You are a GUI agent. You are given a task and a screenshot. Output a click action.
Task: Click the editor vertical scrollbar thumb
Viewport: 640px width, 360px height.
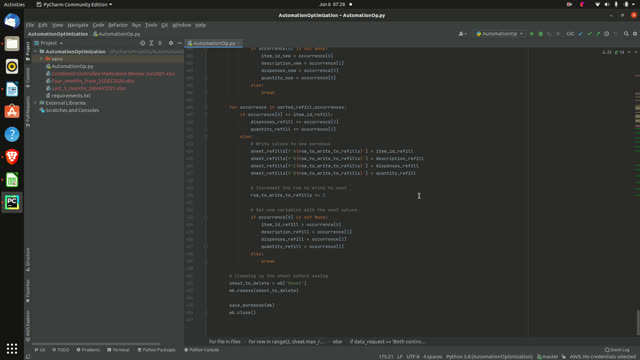click(x=637, y=322)
